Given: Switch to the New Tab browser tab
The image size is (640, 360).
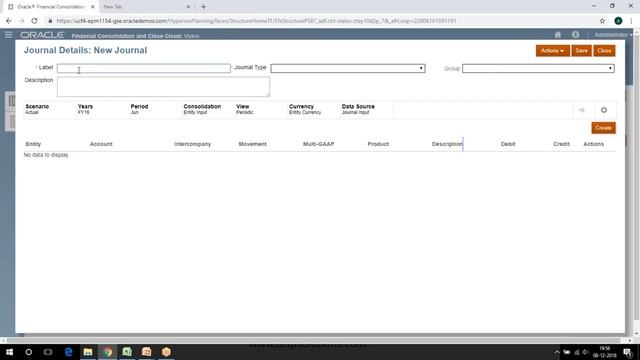Looking at the screenshot, I should pos(143,7).
